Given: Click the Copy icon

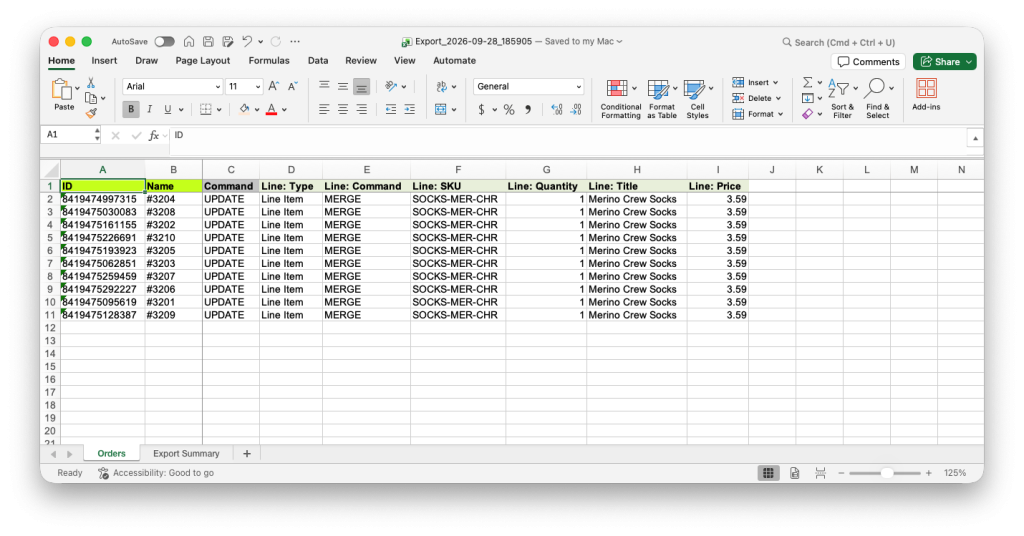Looking at the screenshot, I should click(x=91, y=98).
